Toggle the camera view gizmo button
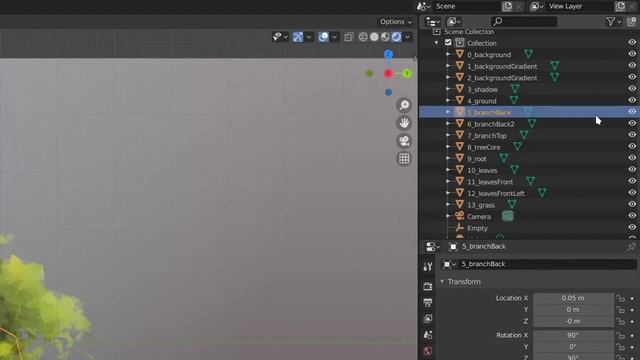The height and width of the screenshot is (360, 640). pos(404,141)
